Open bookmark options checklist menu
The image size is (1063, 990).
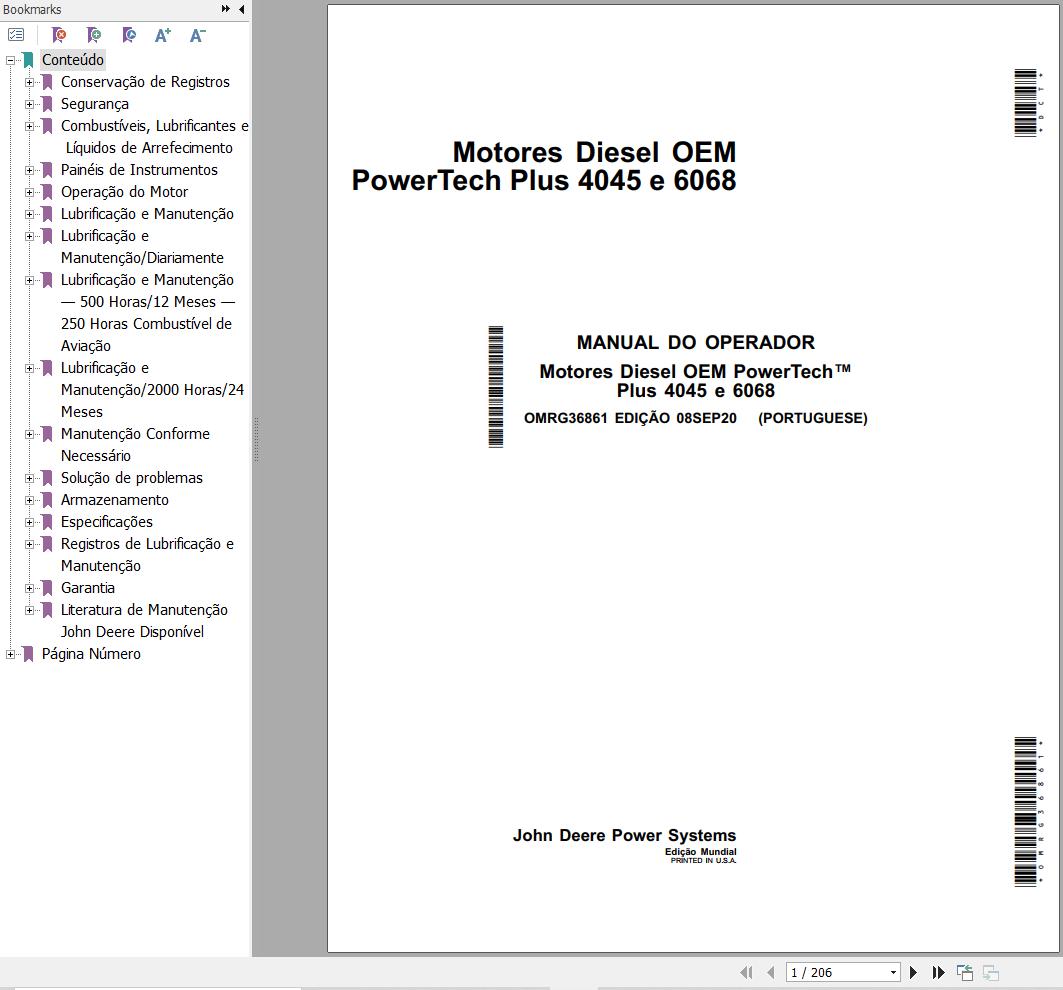(x=16, y=35)
